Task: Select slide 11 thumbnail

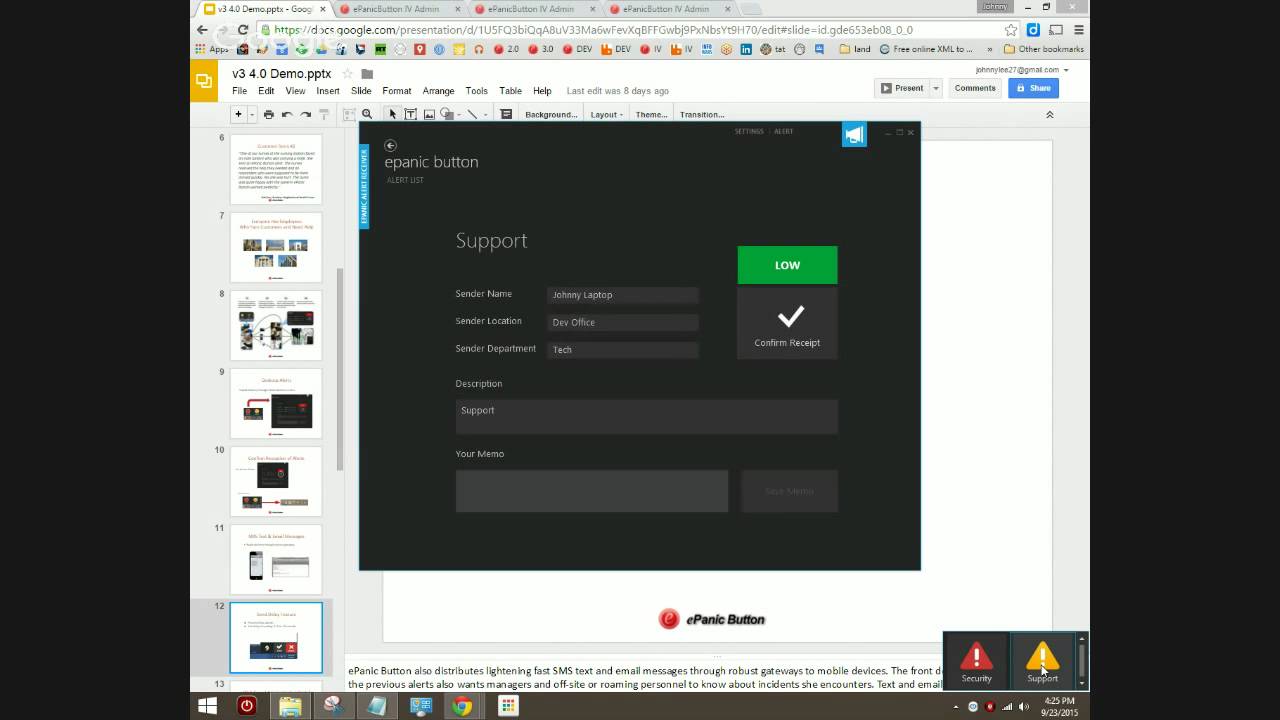Action: point(276,559)
